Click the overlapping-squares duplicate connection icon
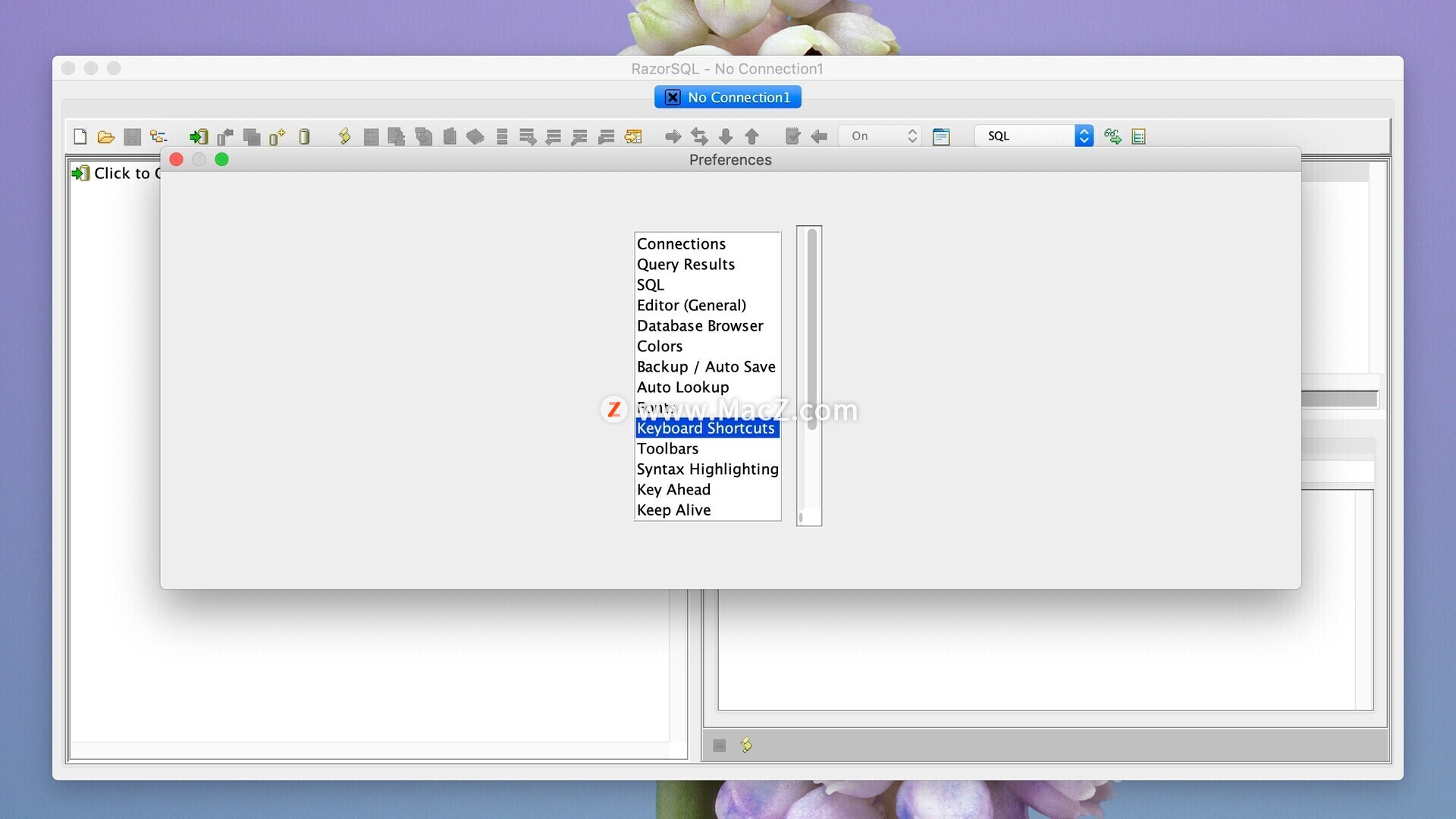The image size is (1456, 819). point(252,136)
